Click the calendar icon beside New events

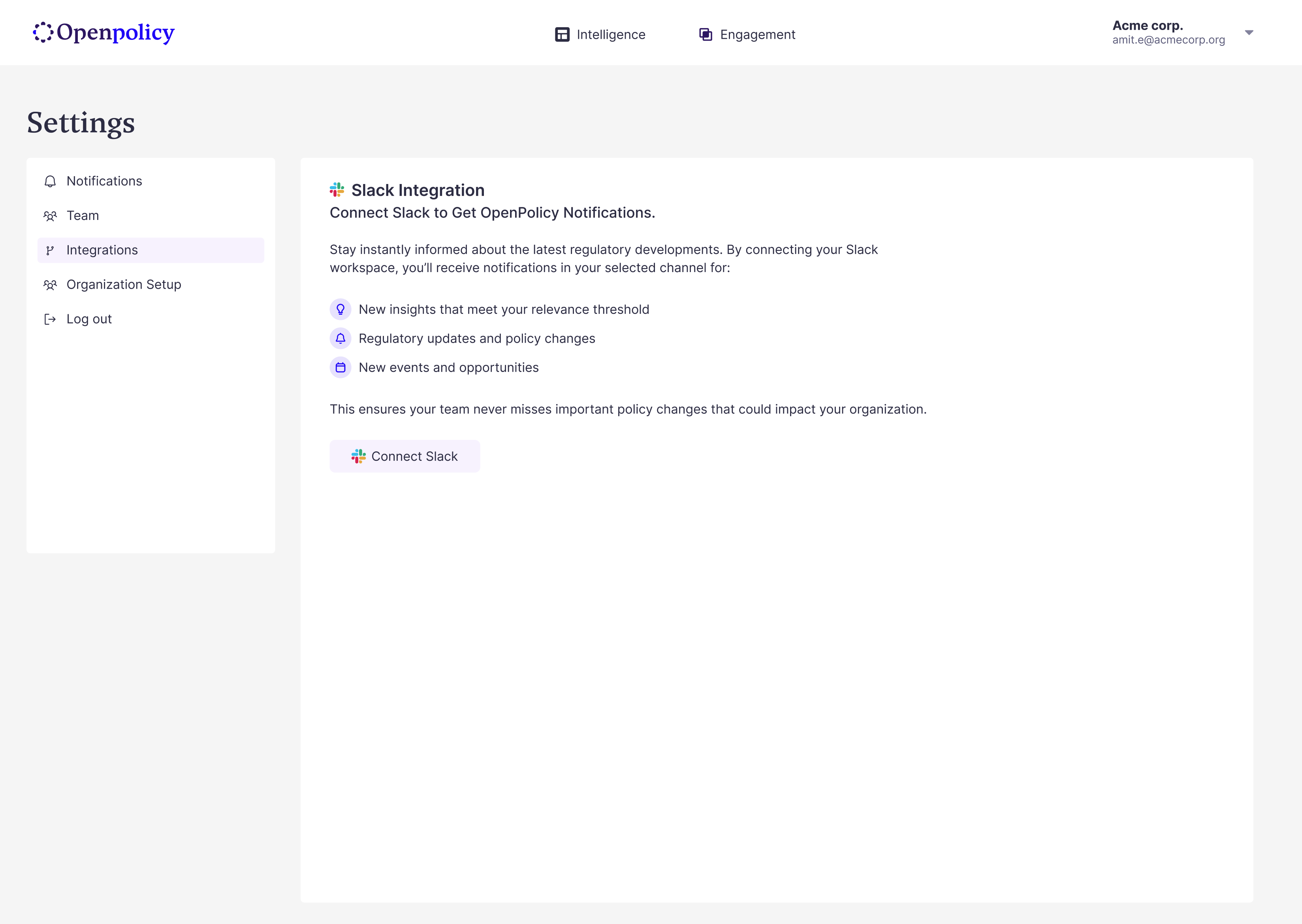coord(340,368)
